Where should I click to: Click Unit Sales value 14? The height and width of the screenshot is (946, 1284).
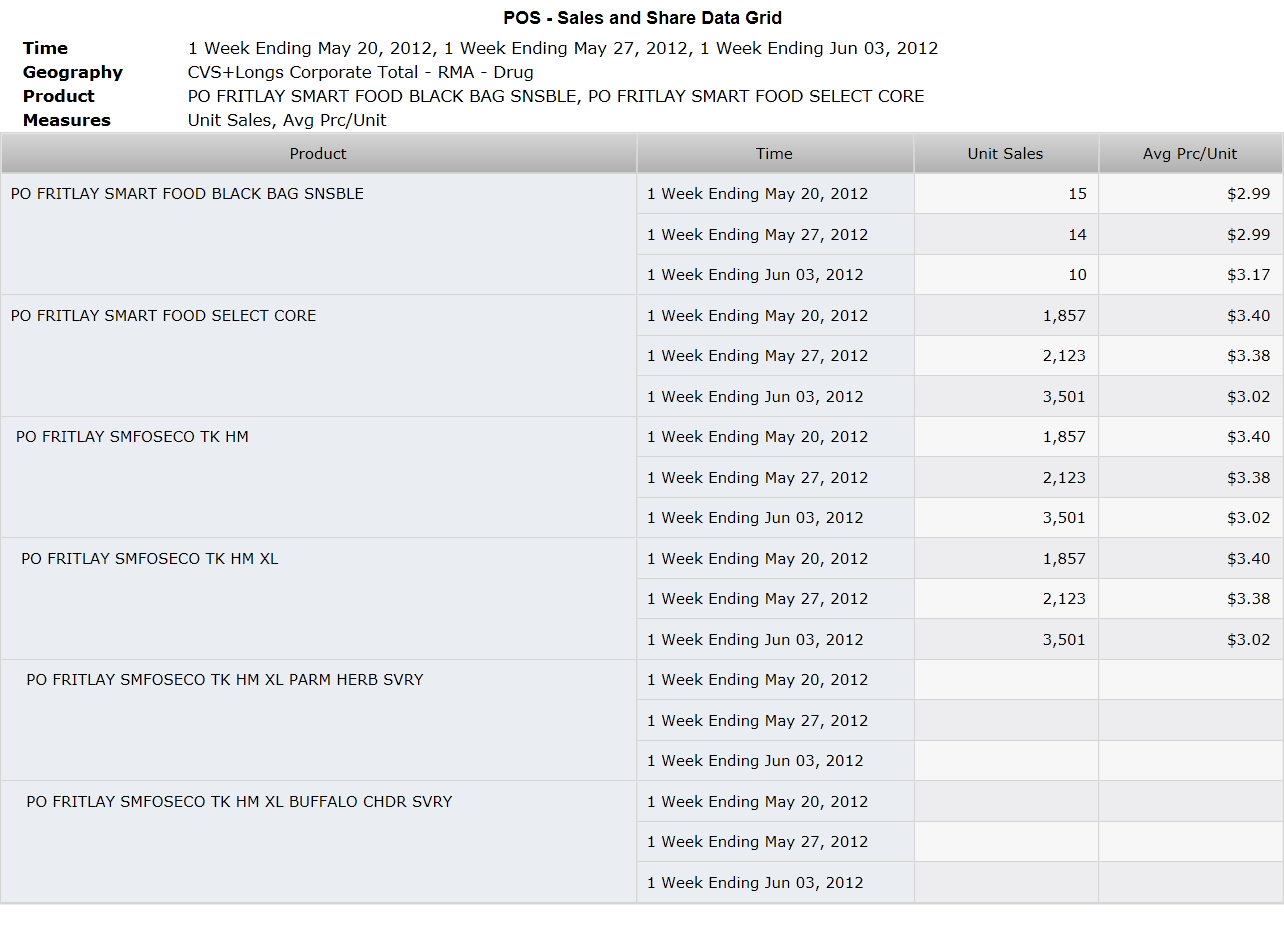point(1006,235)
